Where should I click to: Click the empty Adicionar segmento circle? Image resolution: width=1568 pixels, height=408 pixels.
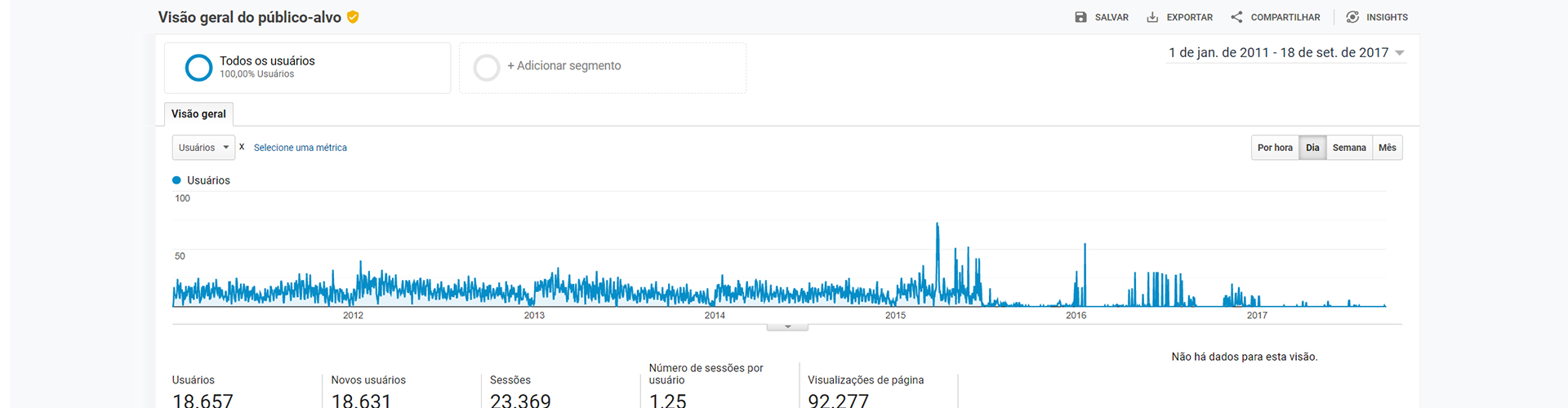pyautogui.click(x=487, y=68)
